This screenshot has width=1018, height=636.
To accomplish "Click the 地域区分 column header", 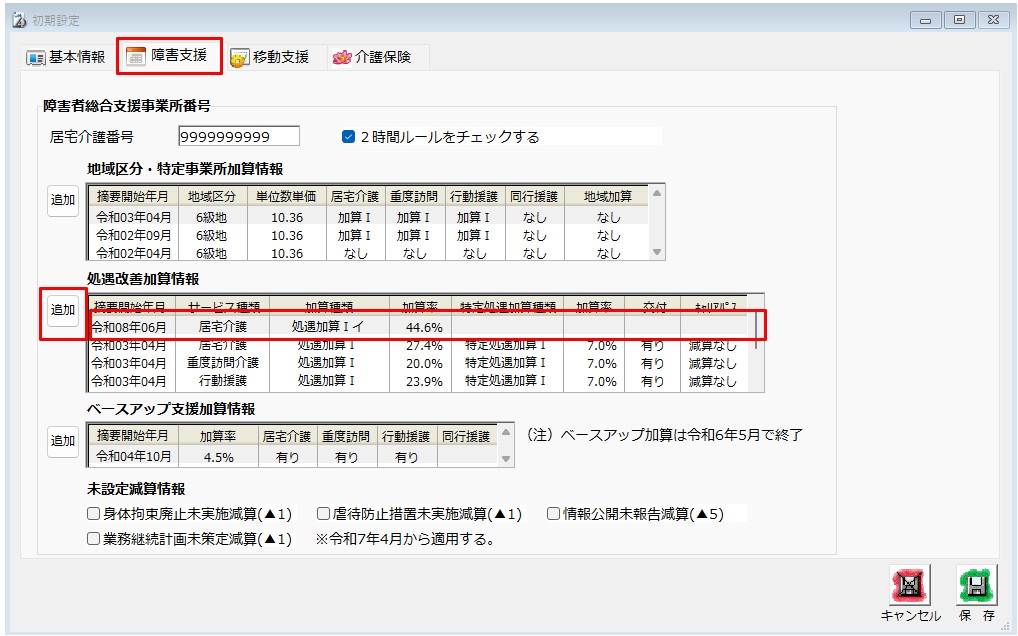I will pyautogui.click(x=212, y=196).
